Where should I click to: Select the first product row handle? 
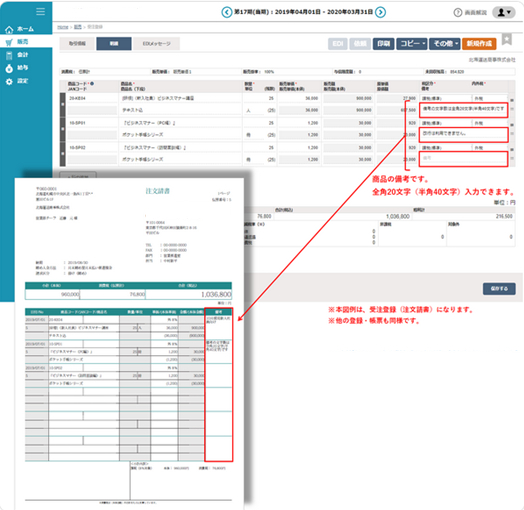tap(62, 104)
